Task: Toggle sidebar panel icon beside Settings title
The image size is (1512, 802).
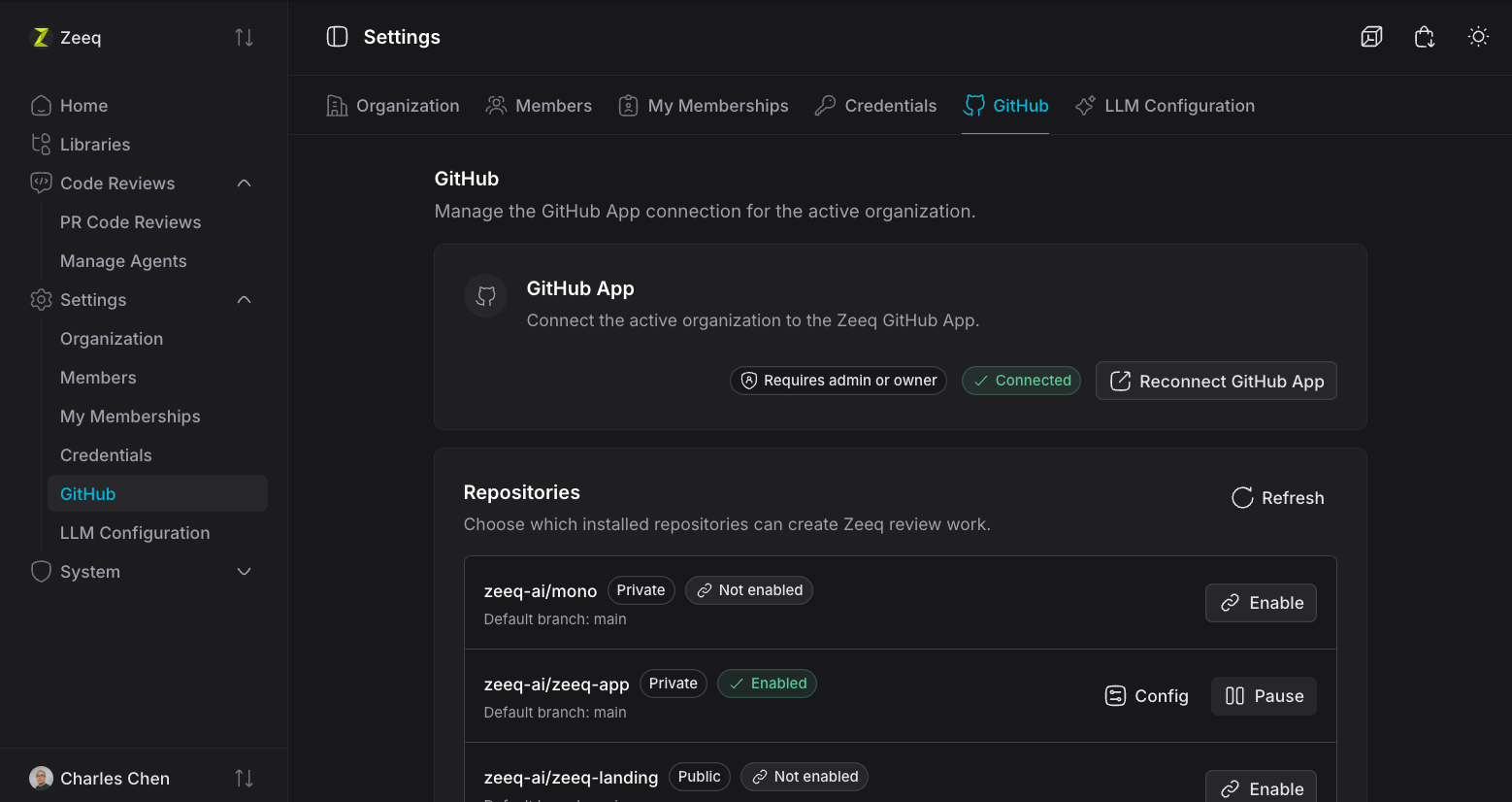Action: [337, 37]
